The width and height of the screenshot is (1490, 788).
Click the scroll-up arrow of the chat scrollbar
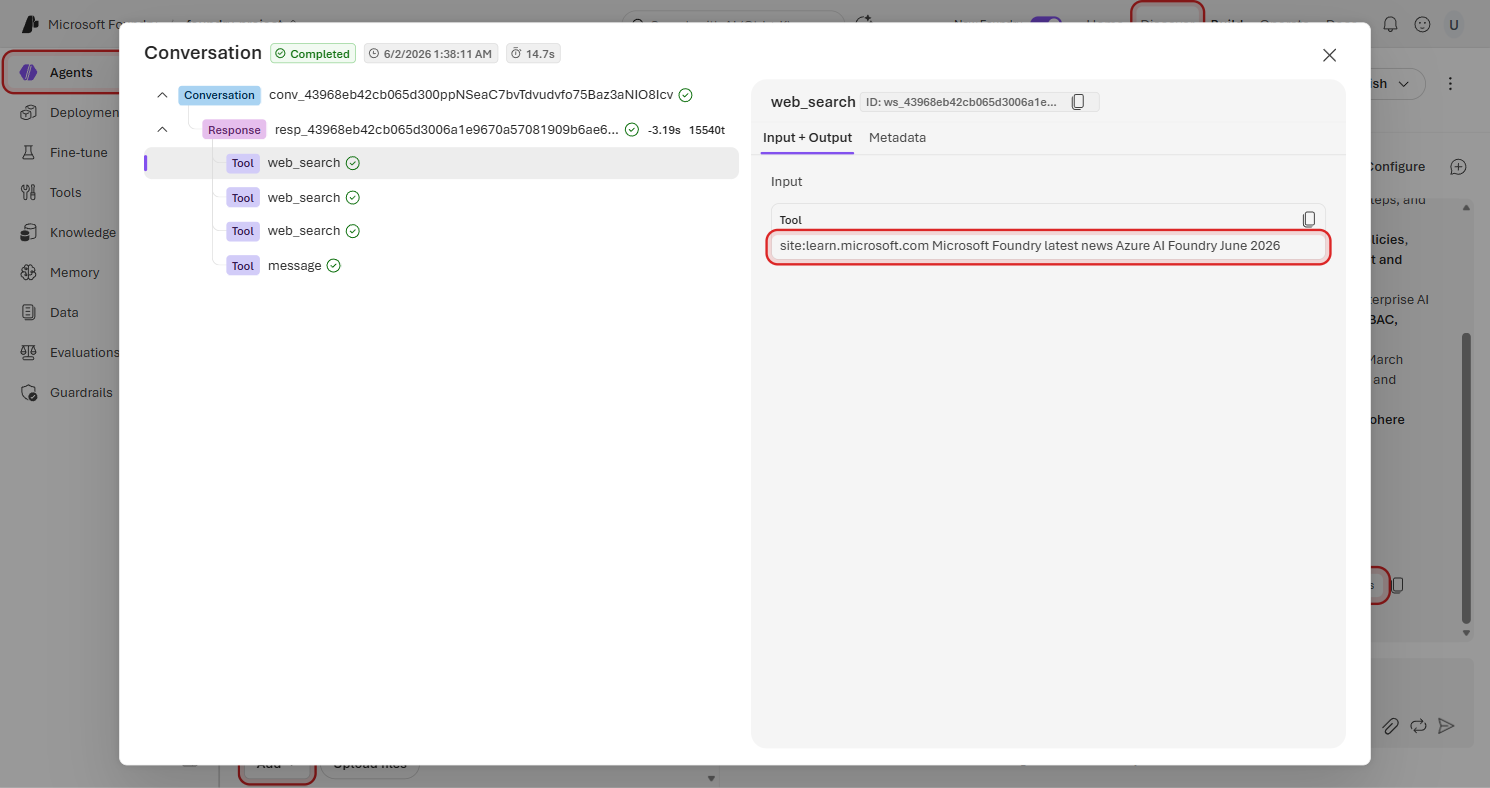(x=1467, y=208)
